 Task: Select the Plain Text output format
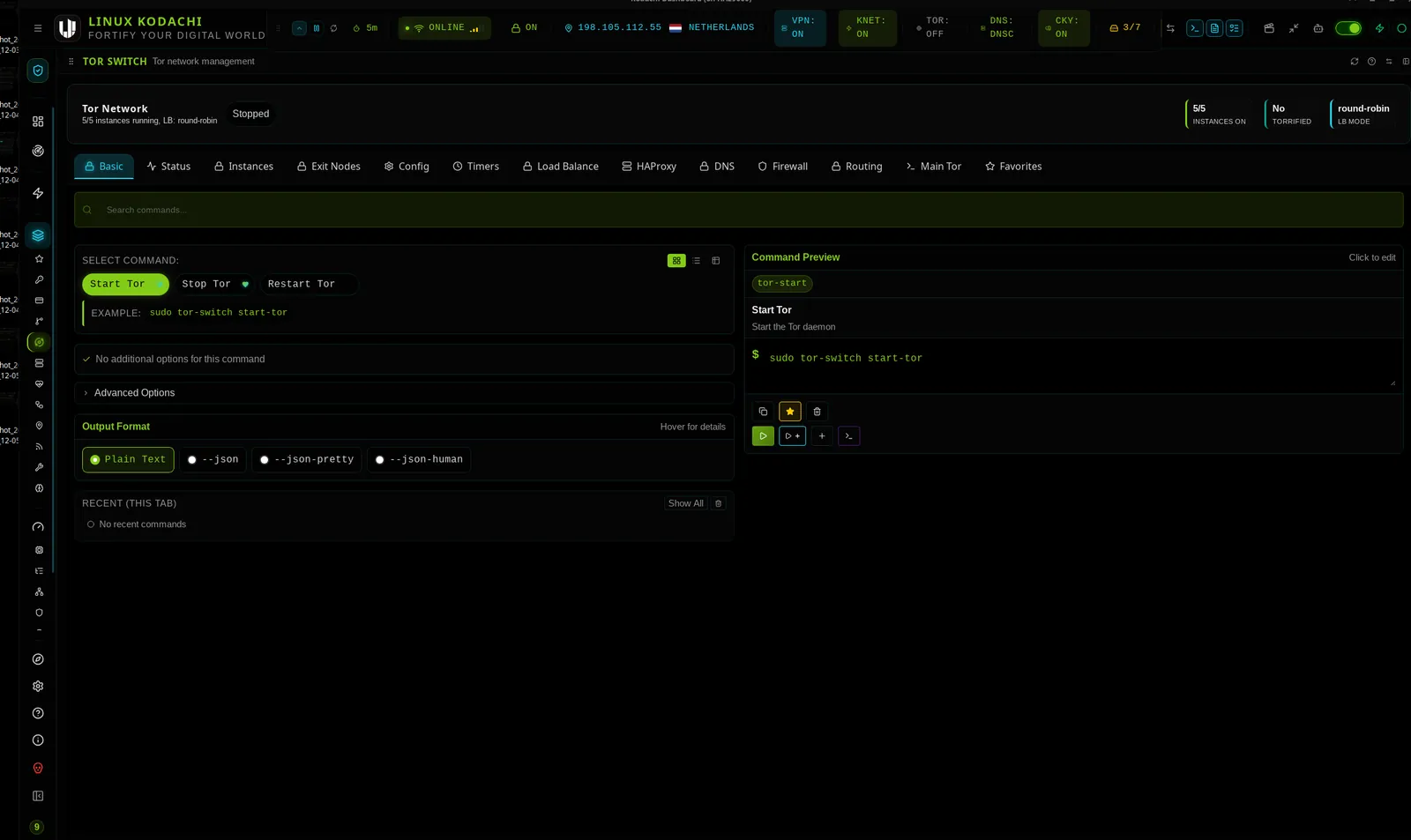(128, 460)
